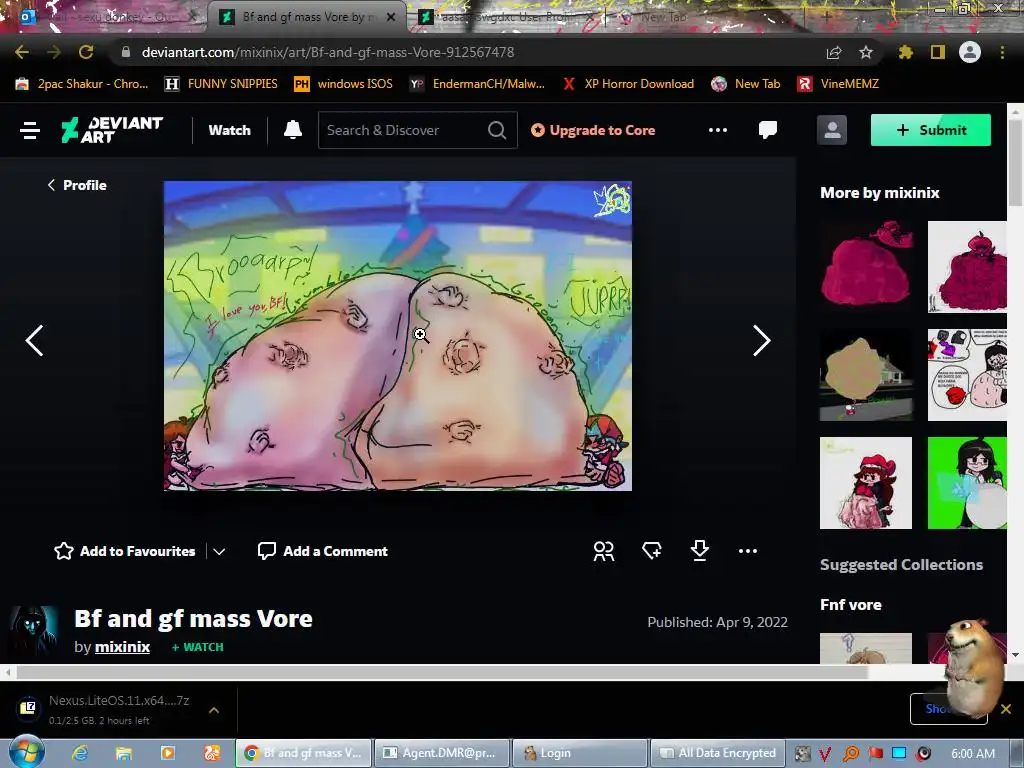Expand the favourites collection dropdown arrow
Screen dimensions: 1024x768
click(219, 552)
